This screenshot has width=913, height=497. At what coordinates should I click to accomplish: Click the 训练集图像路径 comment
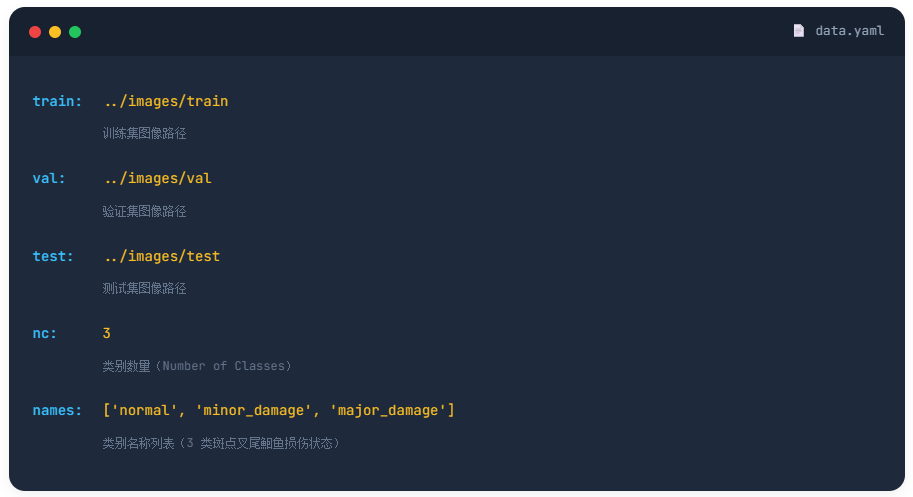(x=144, y=133)
